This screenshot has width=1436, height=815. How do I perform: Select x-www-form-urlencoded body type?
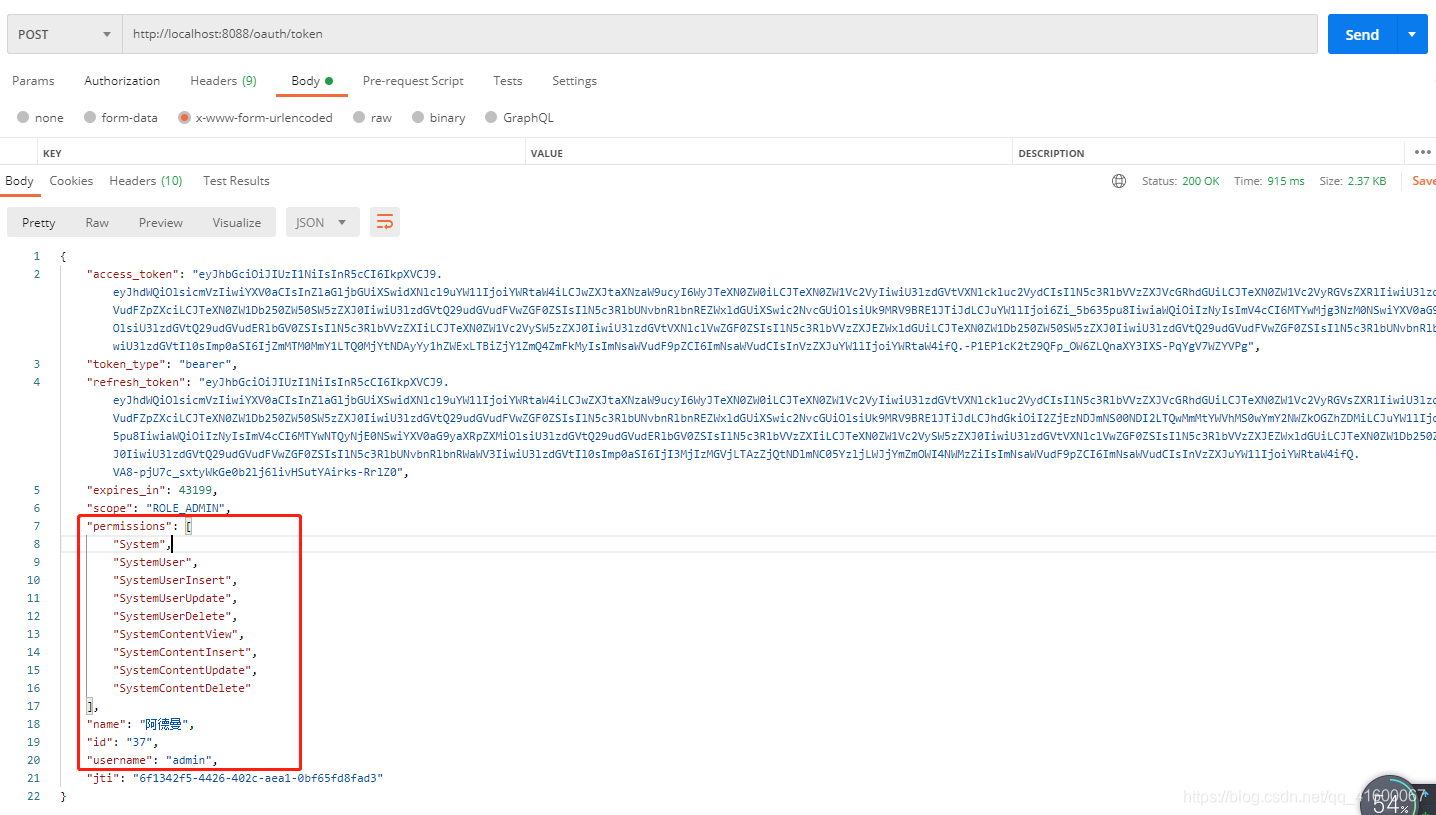[255, 117]
